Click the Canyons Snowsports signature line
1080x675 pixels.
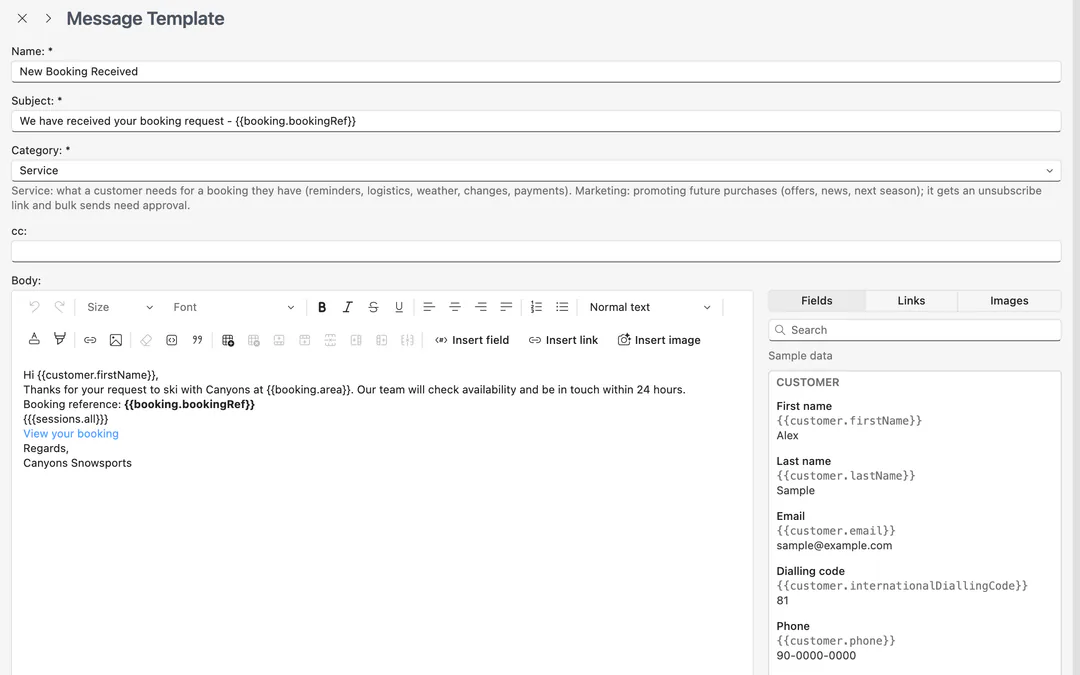77,463
